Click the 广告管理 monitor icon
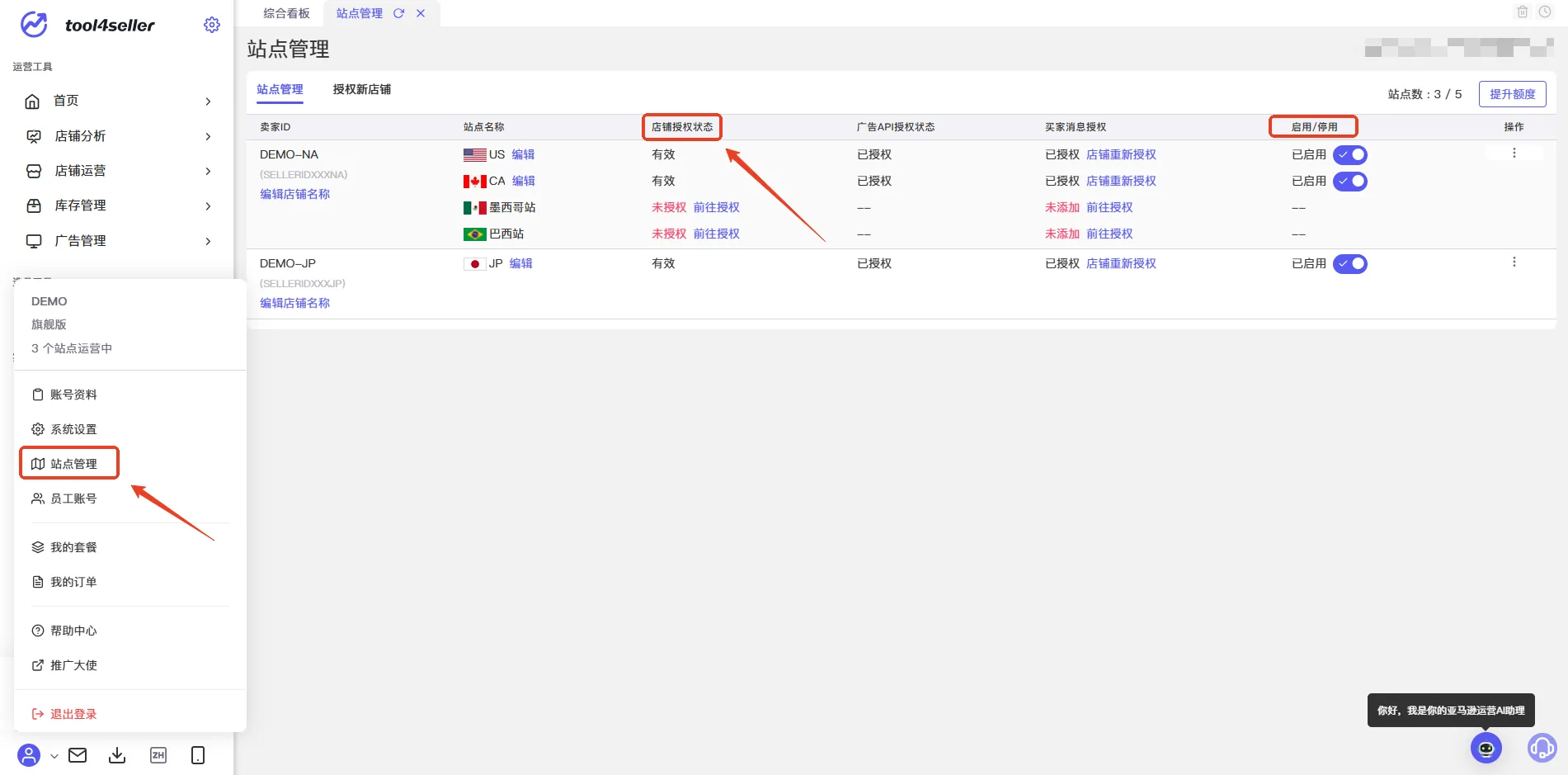 (x=34, y=241)
